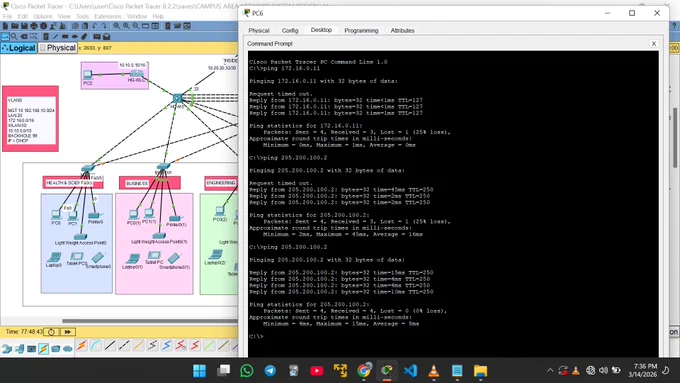Open the Options menu

coord(42,16)
